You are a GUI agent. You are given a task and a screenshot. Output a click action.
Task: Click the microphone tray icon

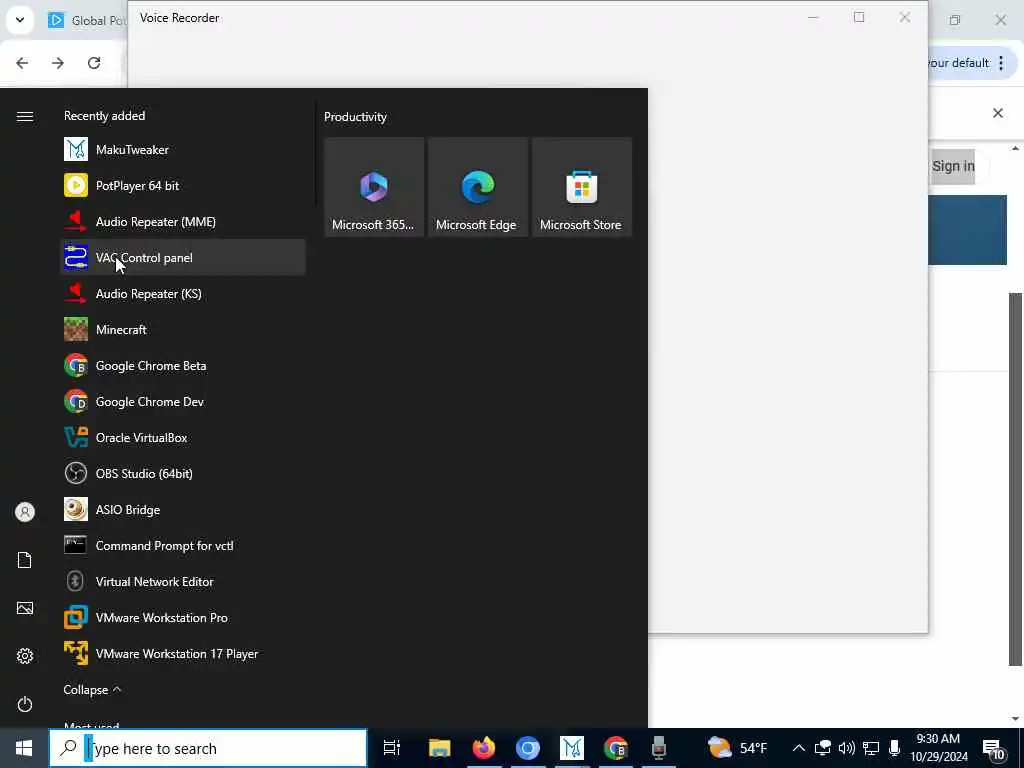pyautogui.click(x=895, y=748)
